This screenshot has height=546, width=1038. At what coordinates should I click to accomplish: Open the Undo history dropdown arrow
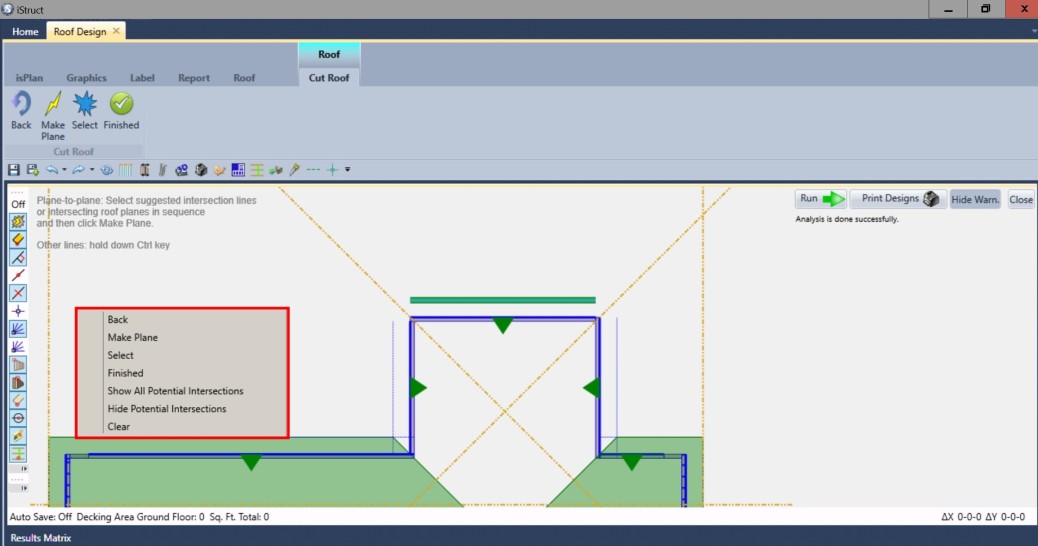coord(64,170)
